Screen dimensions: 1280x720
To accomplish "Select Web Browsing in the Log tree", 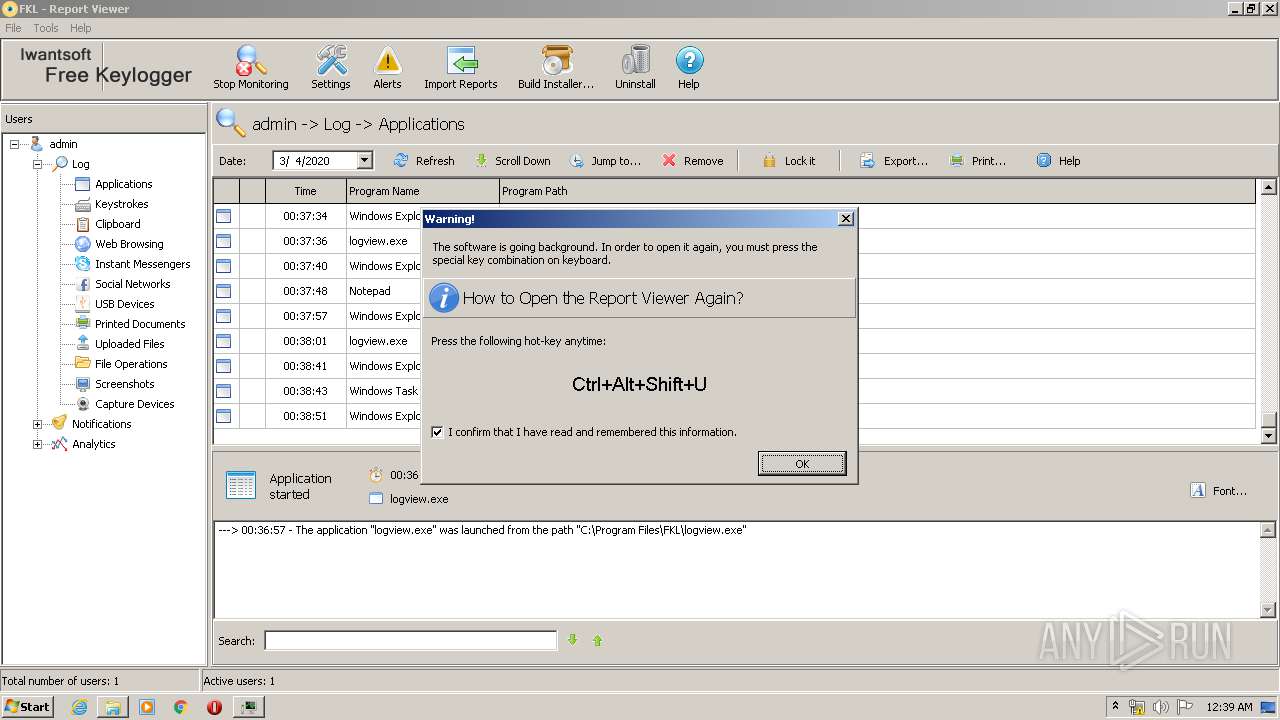I will (x=129, y=244).
